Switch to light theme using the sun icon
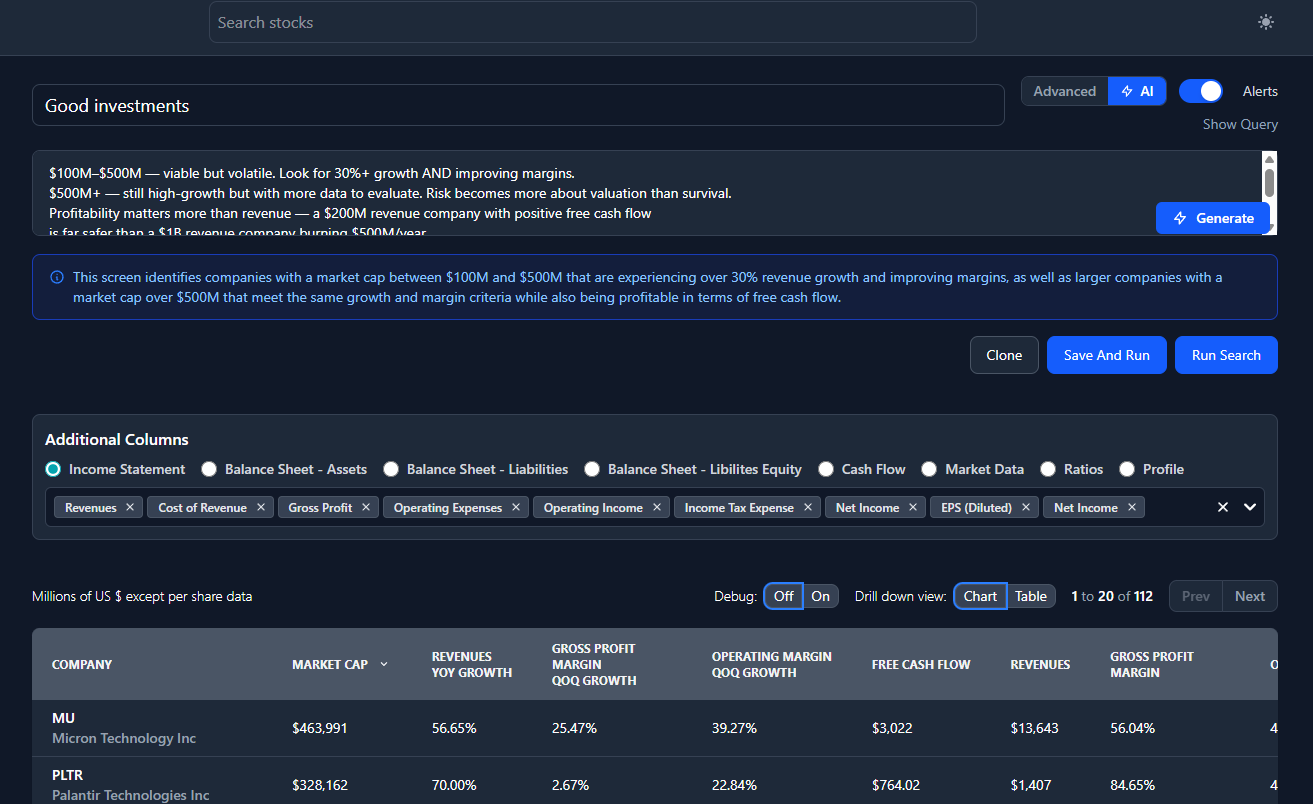This screenshot has height=804, width=1313. (1265, 21)
